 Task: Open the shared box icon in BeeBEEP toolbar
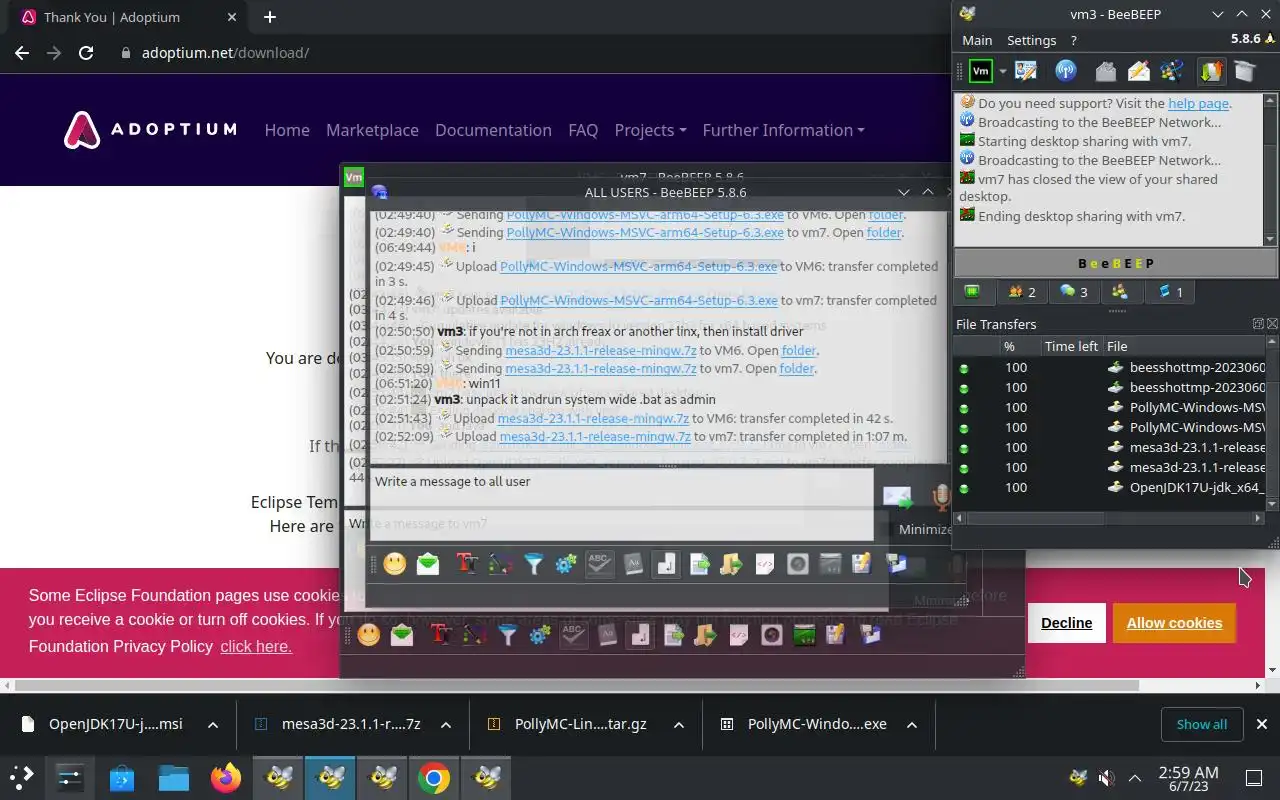1244,71
